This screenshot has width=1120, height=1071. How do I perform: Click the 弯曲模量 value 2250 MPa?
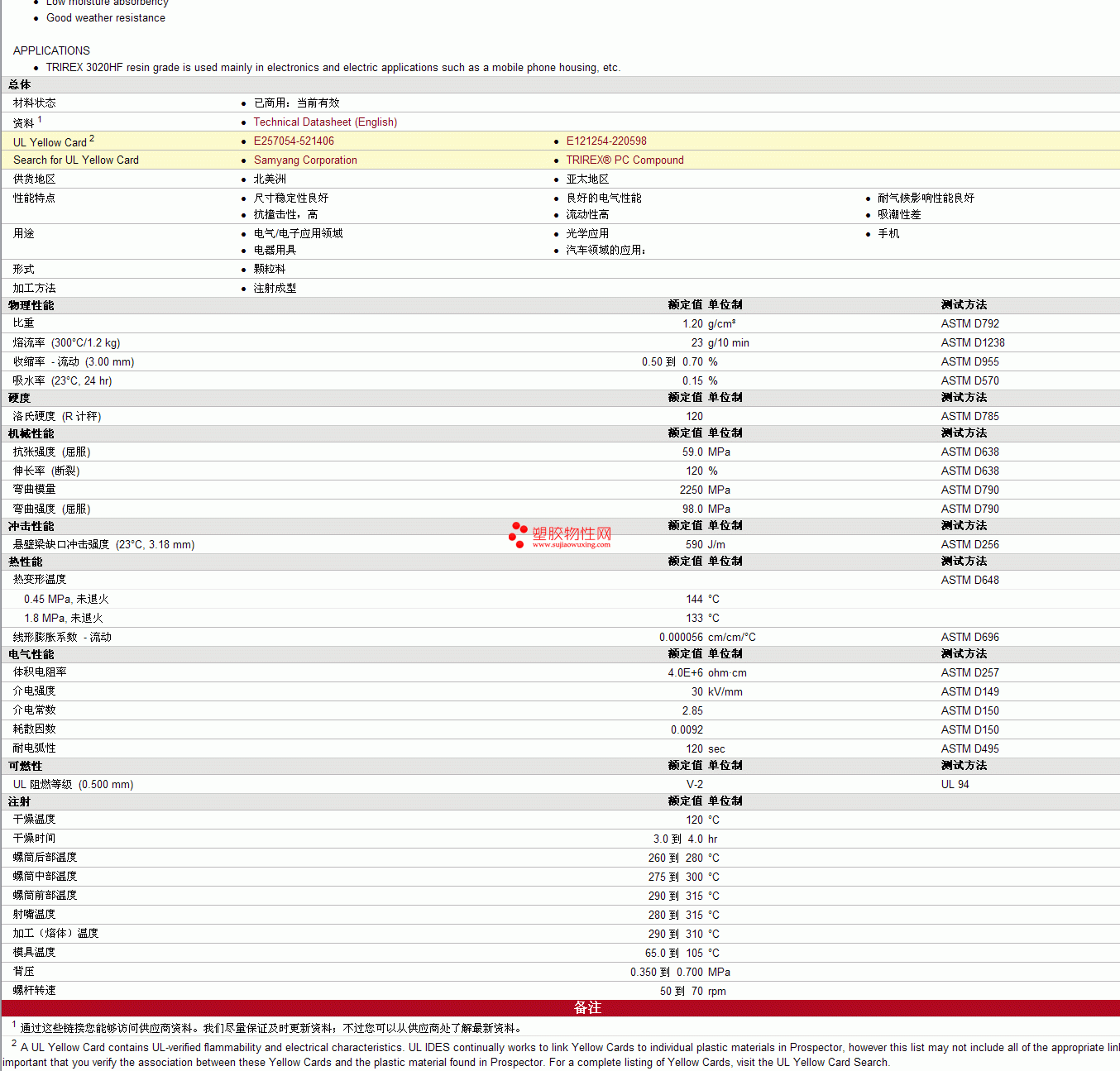click(x=705, y=490)
